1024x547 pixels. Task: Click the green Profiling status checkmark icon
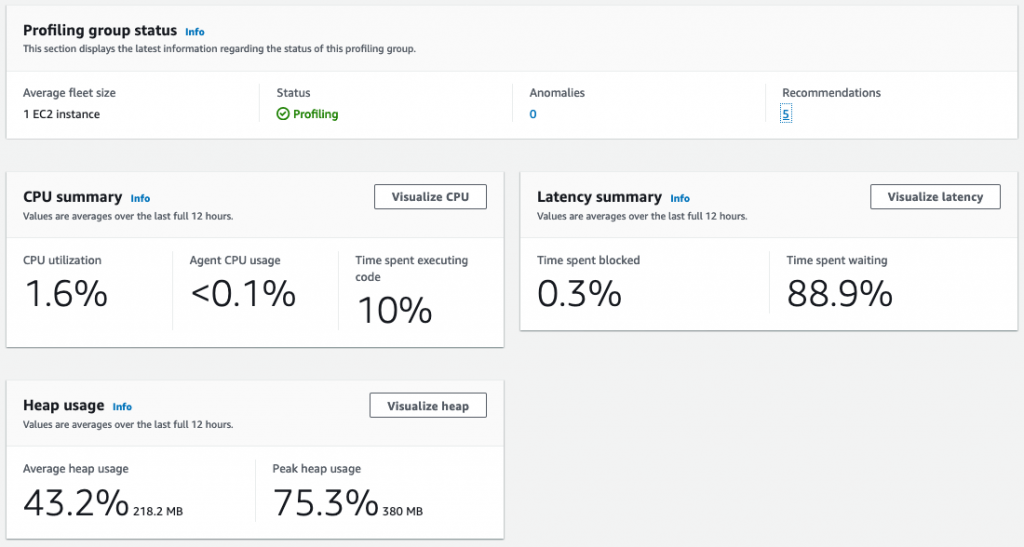283,114
